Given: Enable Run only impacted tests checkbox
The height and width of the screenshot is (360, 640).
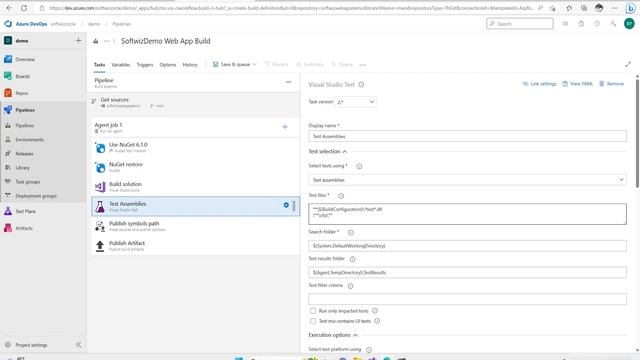Looking at the screenshot, I should (x=313, y=311).
